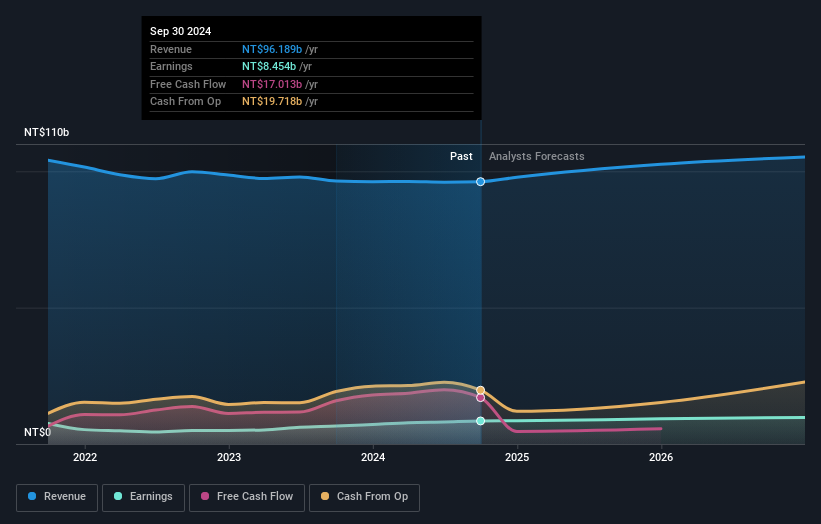
Task: Click the NT$8.454b earnings value
Action: pyautogui.click(x=269, y=66)
